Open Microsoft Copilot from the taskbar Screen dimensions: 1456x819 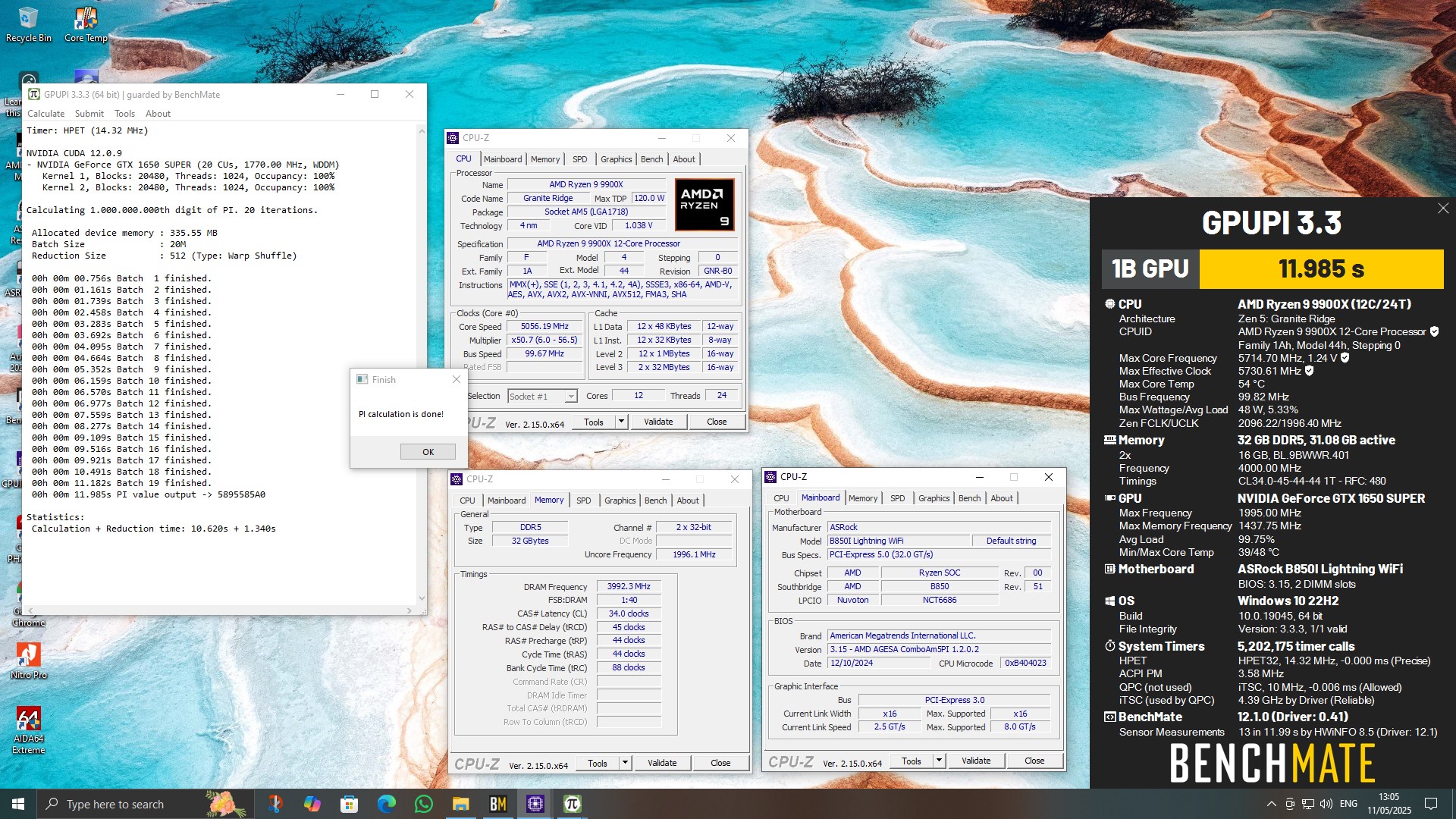(312, 804)
